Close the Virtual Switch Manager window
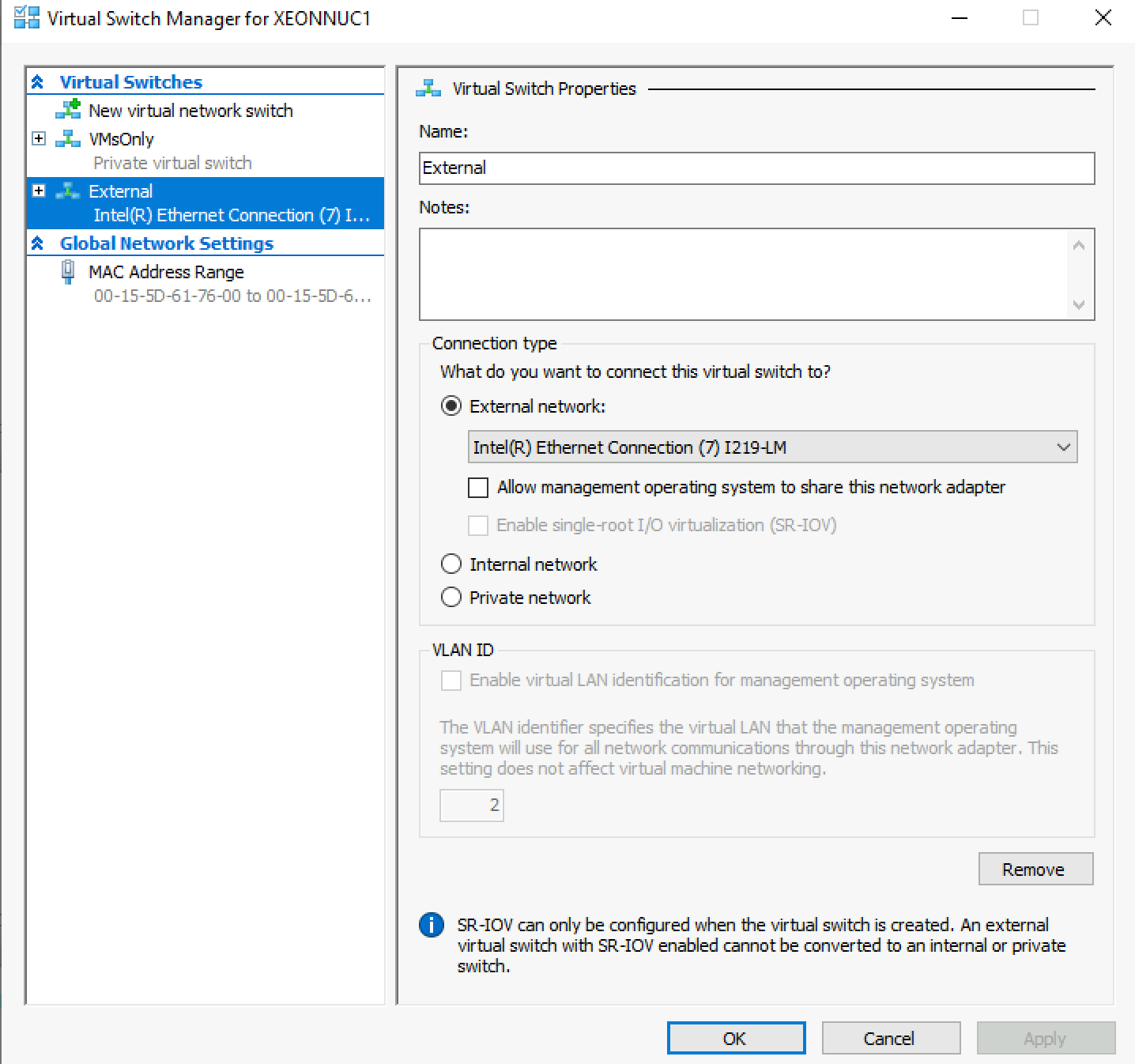Image resolution: width=1135 pixels, height=1064 pixels. tap(1103, 17)
